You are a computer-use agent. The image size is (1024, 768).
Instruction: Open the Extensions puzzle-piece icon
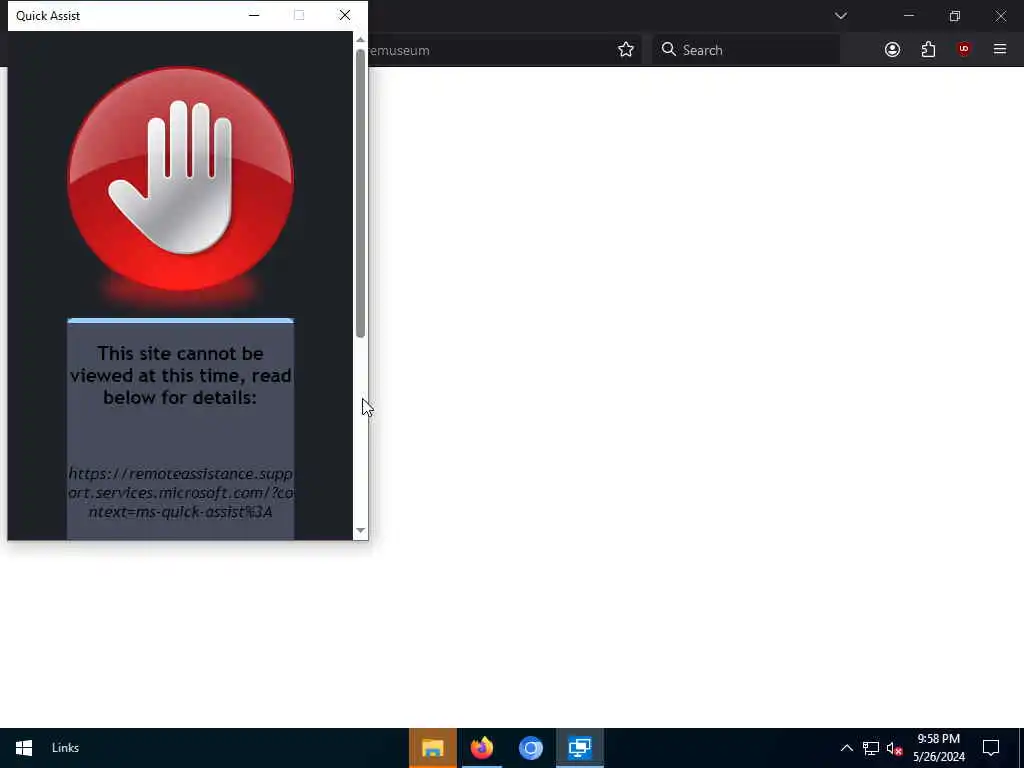pos(928,50)
